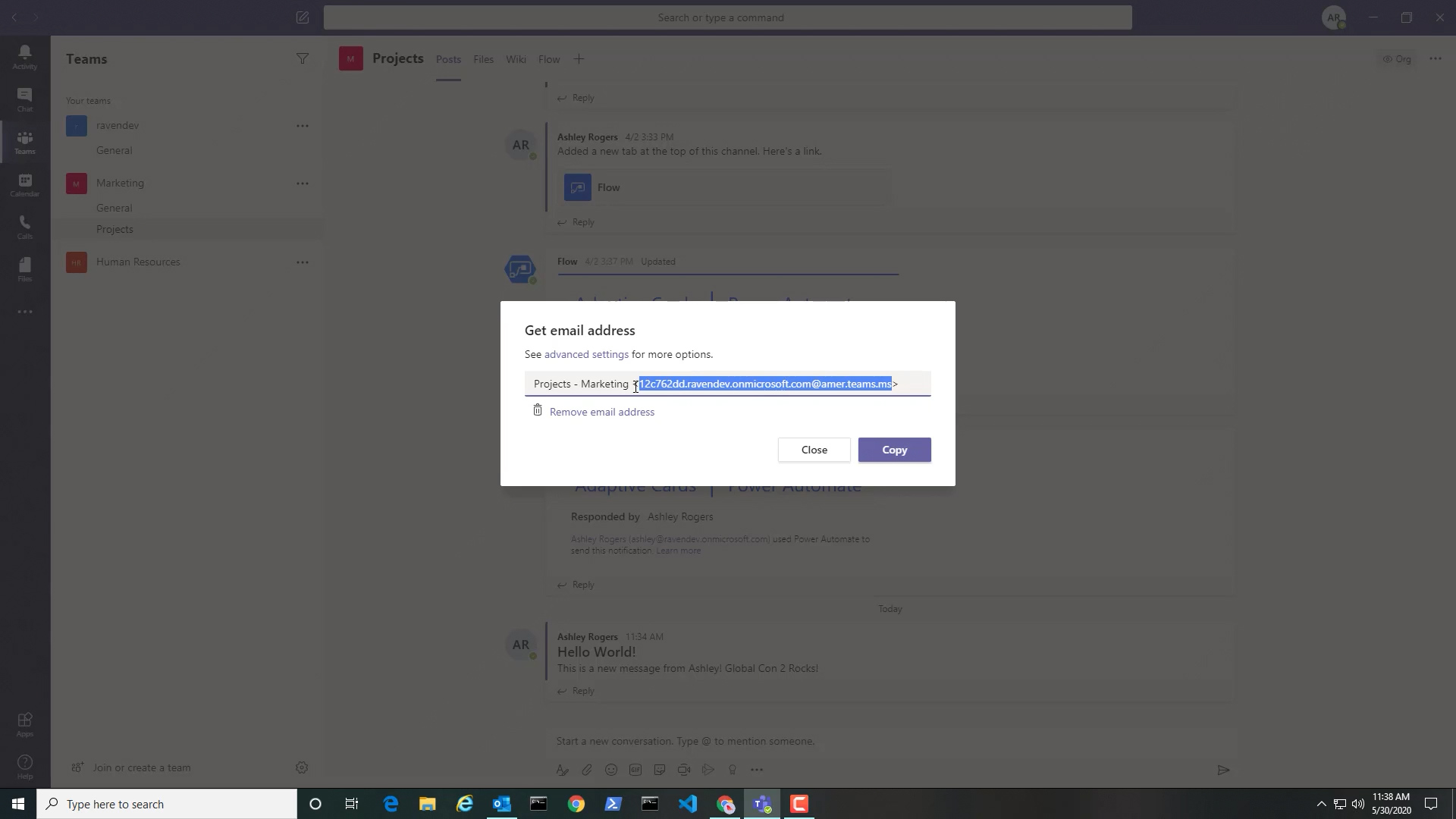Open ravendev team more options

303,126
